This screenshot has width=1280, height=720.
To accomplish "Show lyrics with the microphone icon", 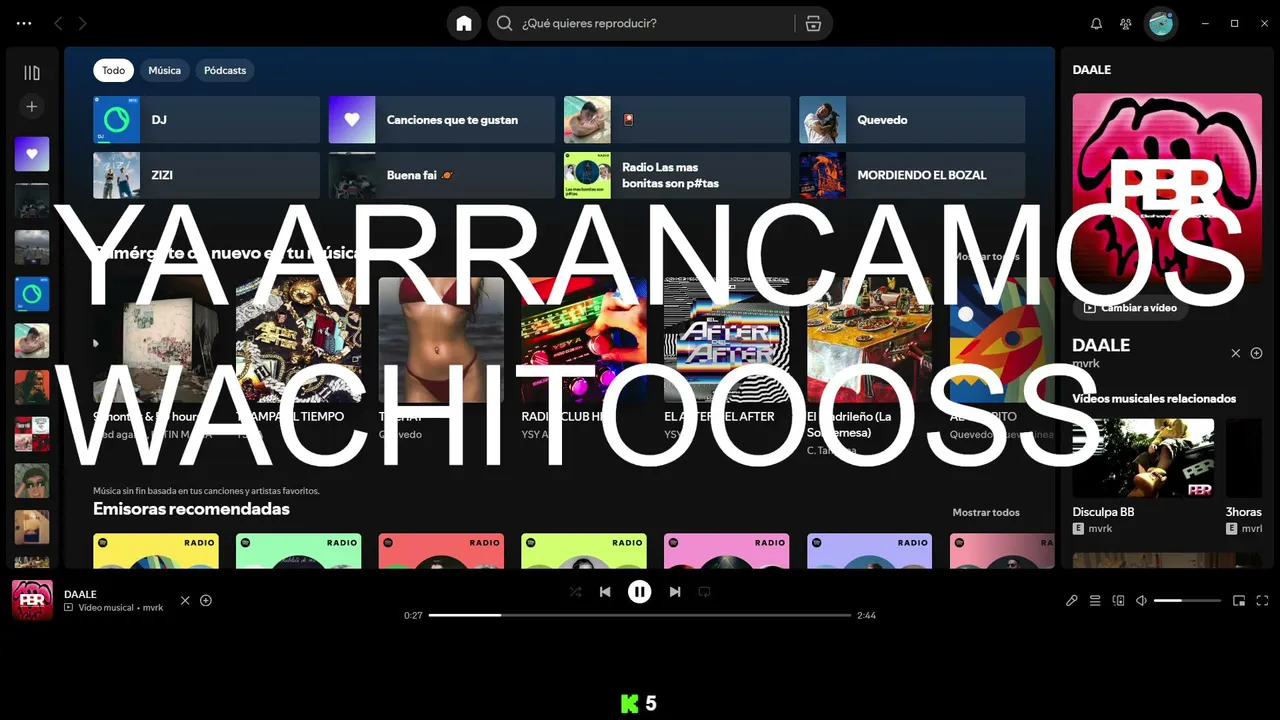I will (1072, 601).
